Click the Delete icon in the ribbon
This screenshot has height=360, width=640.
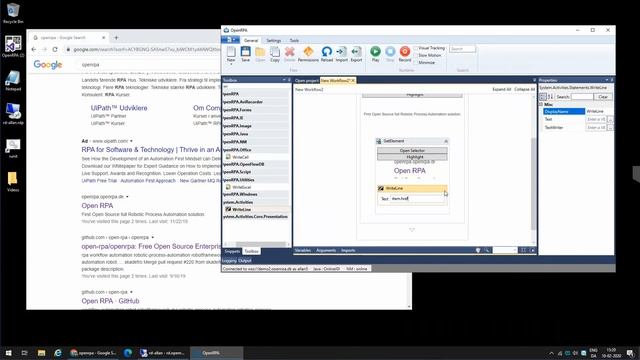tap(290, 52)
